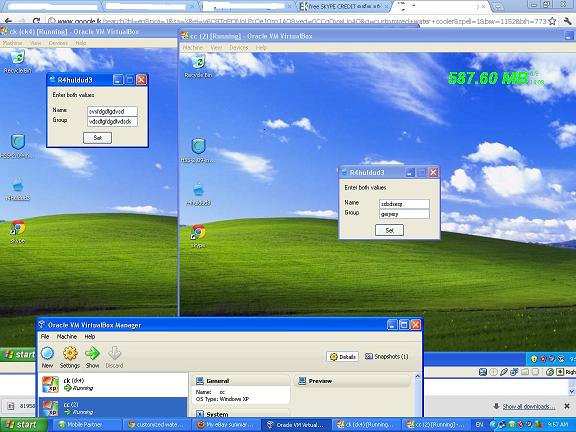This screenshot has height=432, width=576.
Task: Focus Group field in ck VM R4huldud3 dialog
Action: [112, 122]
